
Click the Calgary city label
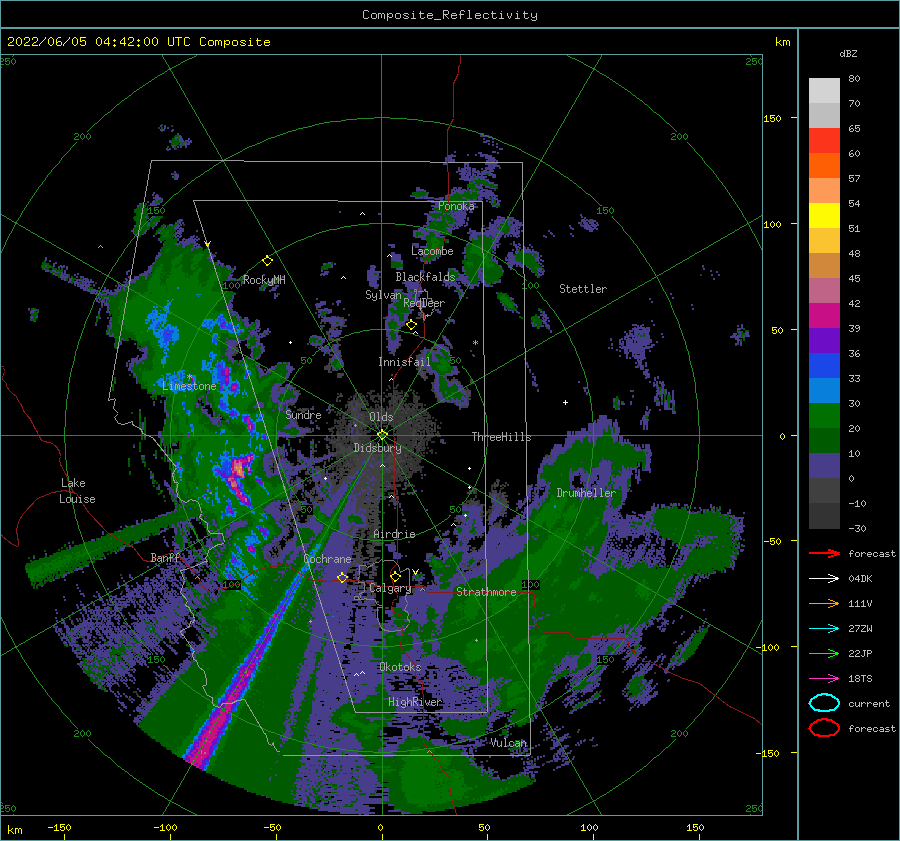[390, 588]
